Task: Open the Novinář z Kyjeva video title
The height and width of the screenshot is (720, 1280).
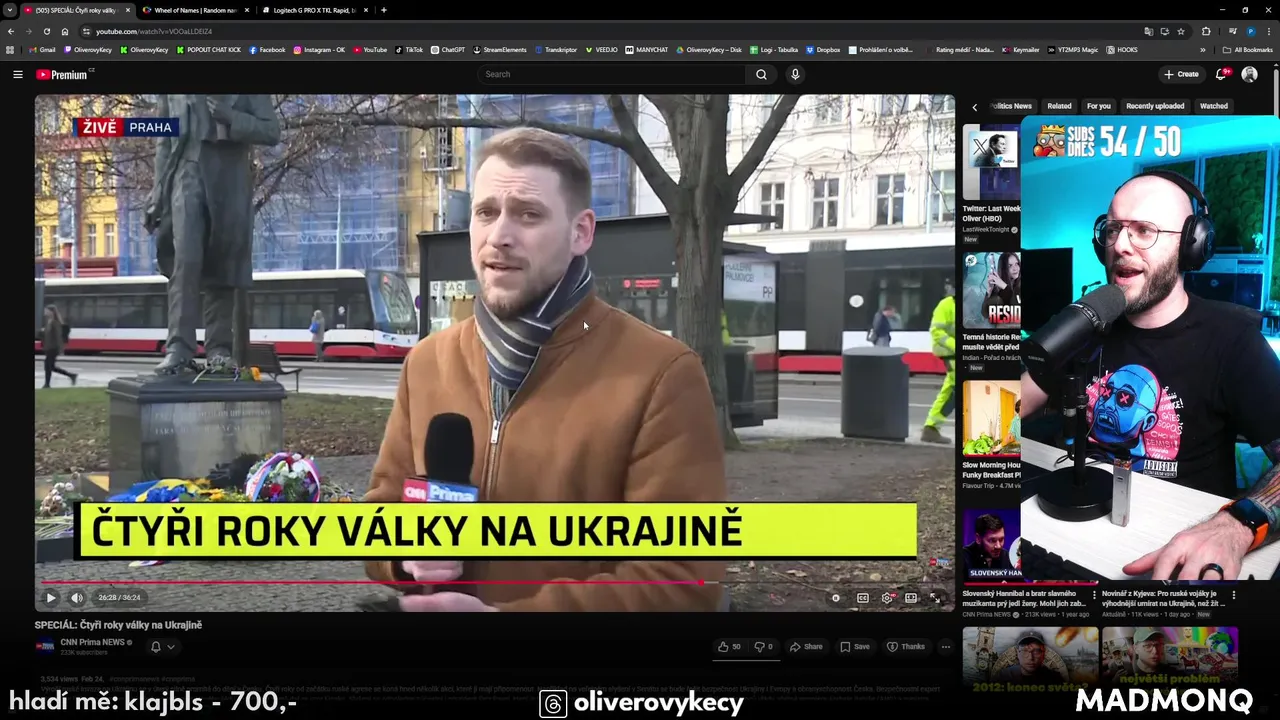Action: 1164,597
